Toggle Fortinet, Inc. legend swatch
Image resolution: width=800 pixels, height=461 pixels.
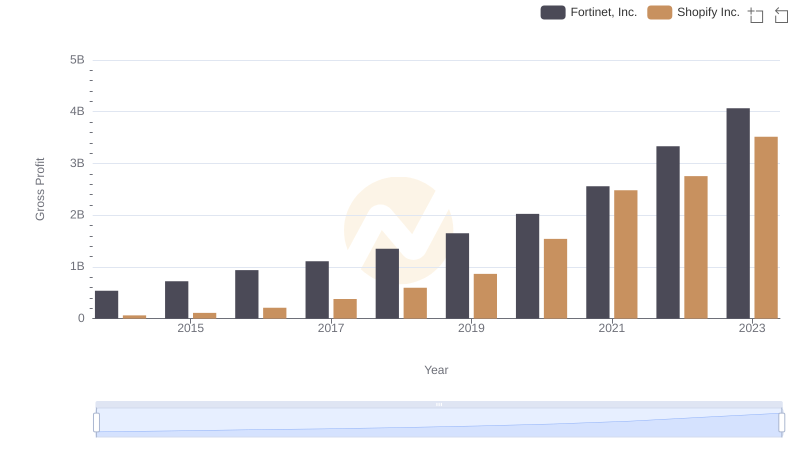pyautogui.click(x=553, y=13)
